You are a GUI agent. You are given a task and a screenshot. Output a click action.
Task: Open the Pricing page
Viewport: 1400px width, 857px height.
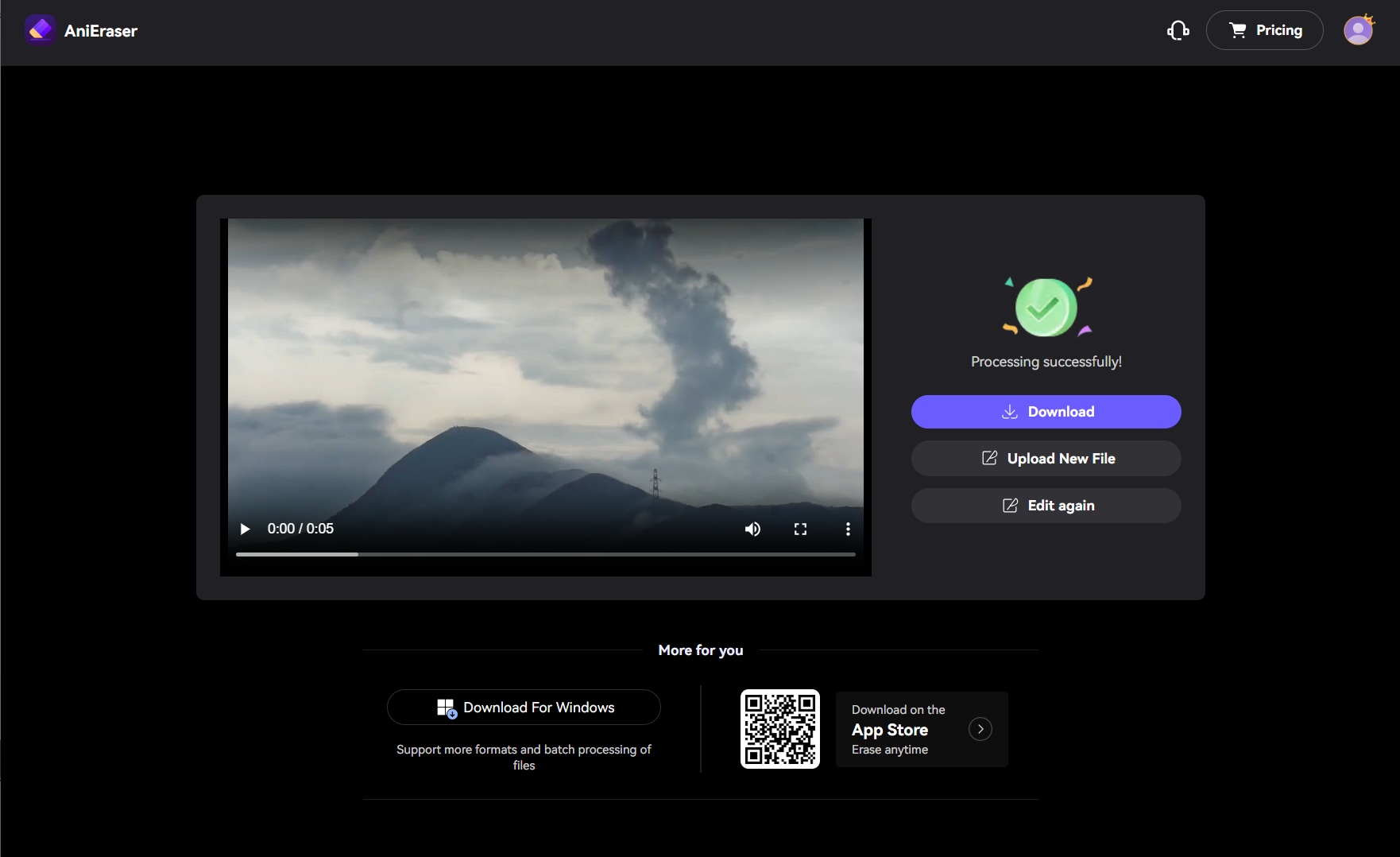click(1264, 29)
